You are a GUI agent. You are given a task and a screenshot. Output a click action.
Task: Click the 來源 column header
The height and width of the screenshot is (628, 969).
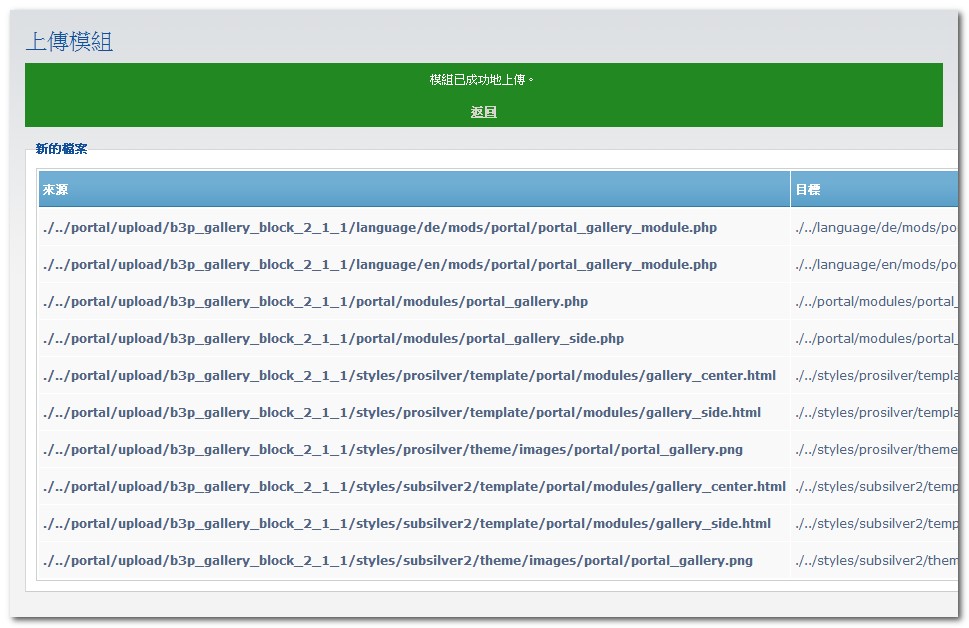[56, 189]
